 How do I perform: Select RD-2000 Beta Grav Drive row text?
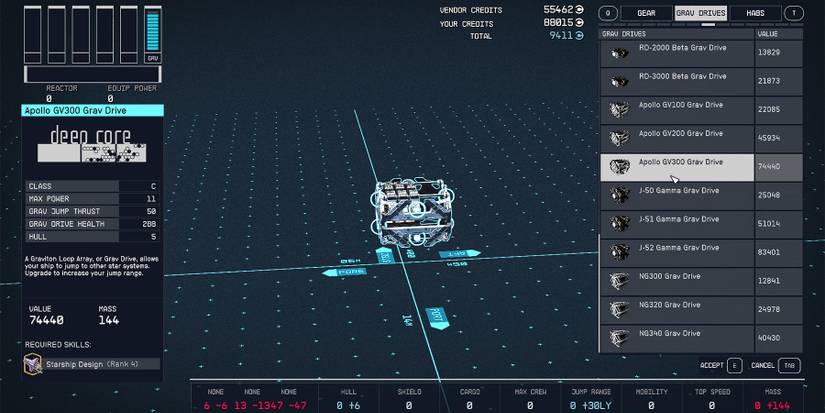tap(682, 47)
